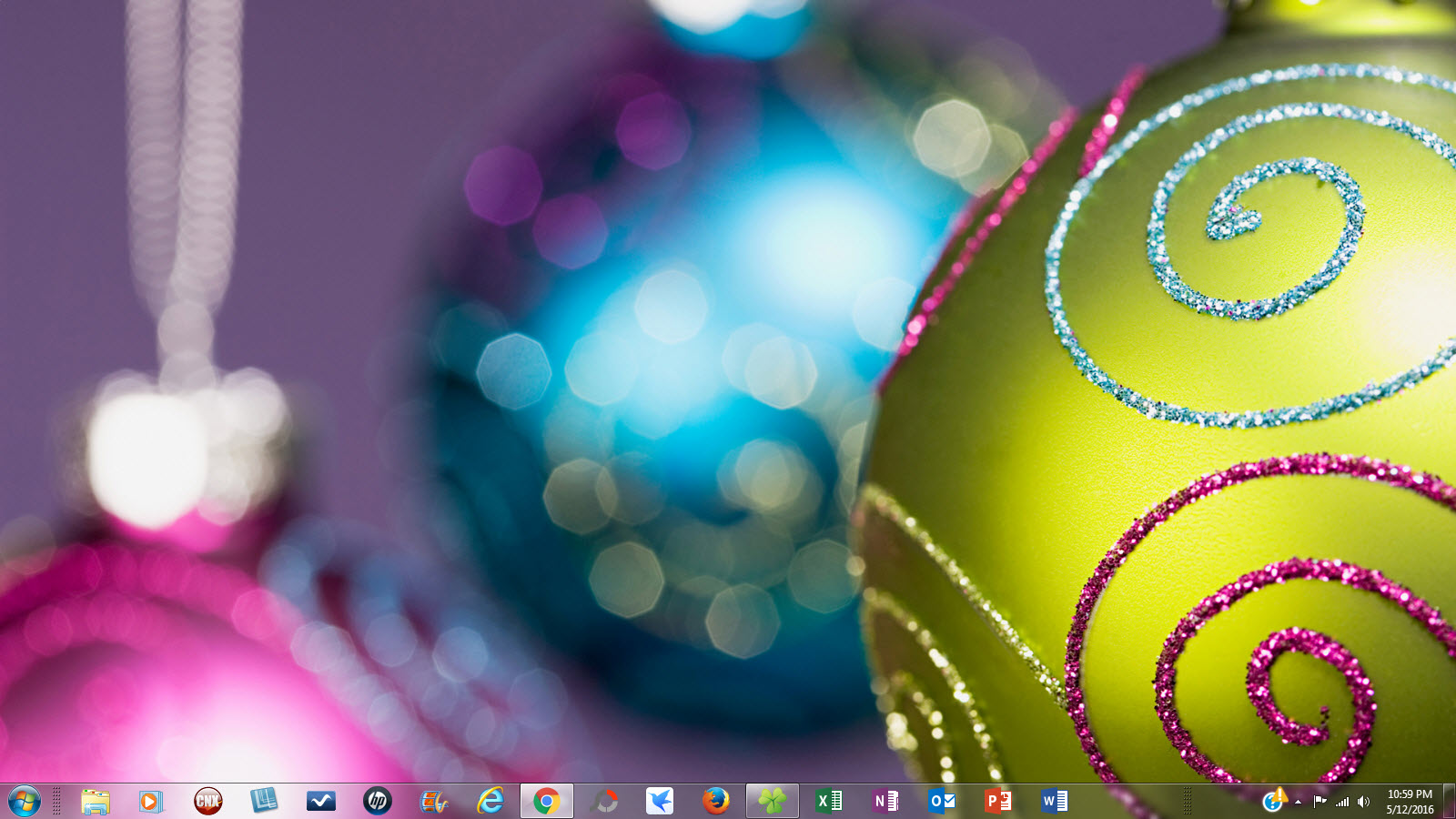Launch Internet Explorer
This screenshot has height=819, width=1456.
click(x=490, y=802)
